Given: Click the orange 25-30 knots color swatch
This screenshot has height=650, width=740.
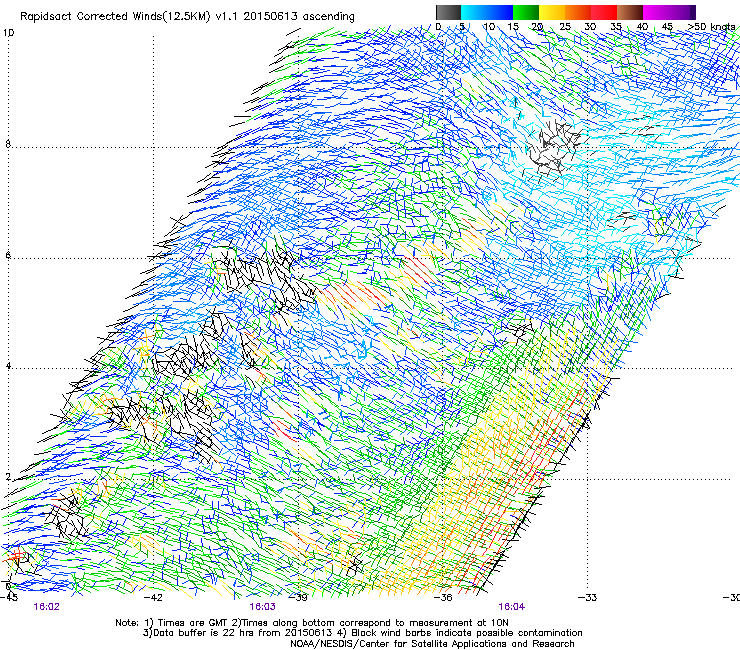Looking at the screenshot, I should pyautogui.click(x=578, y=12).
